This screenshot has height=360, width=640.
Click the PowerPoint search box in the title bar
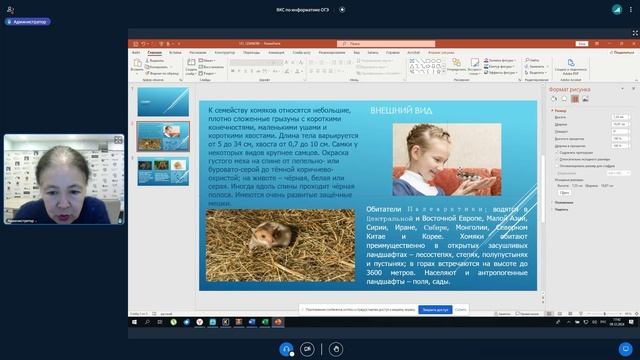tap(386, 44)
